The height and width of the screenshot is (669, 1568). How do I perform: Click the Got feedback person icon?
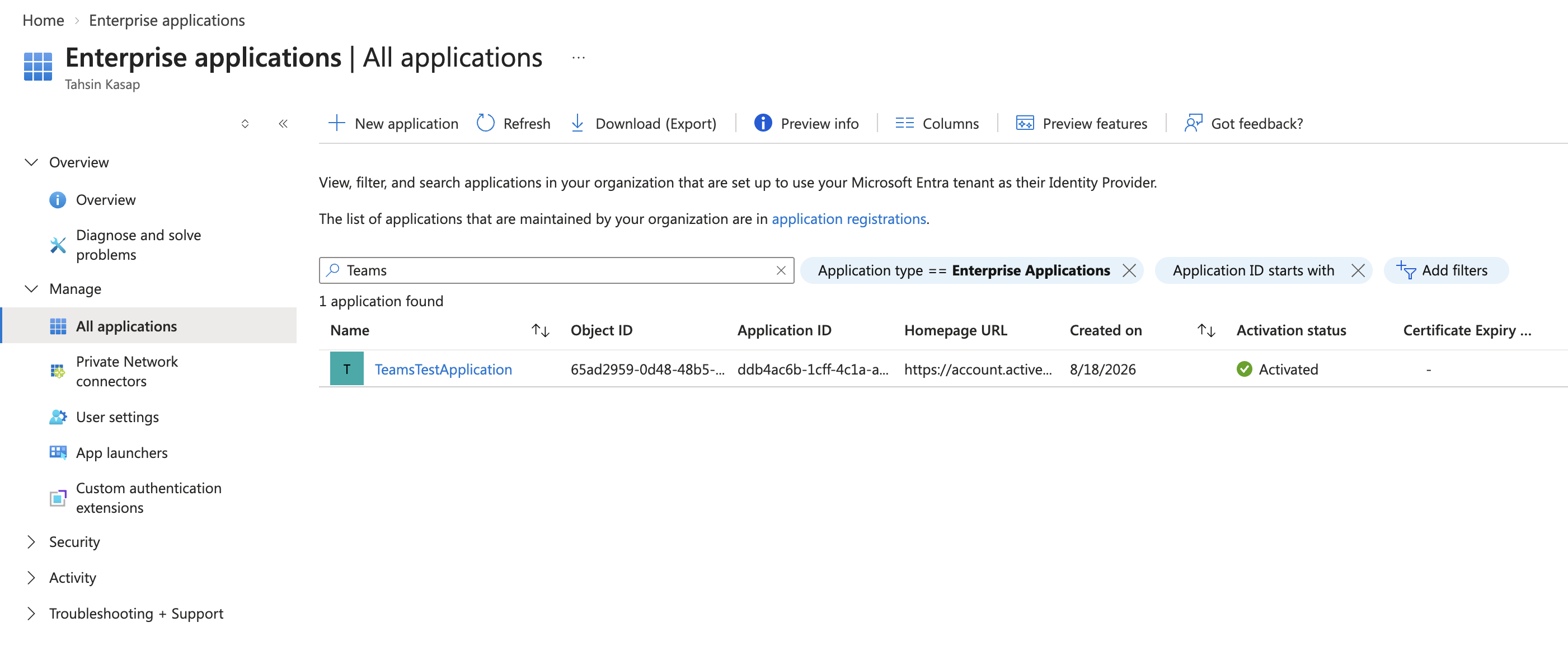[x=1193, y=123]
